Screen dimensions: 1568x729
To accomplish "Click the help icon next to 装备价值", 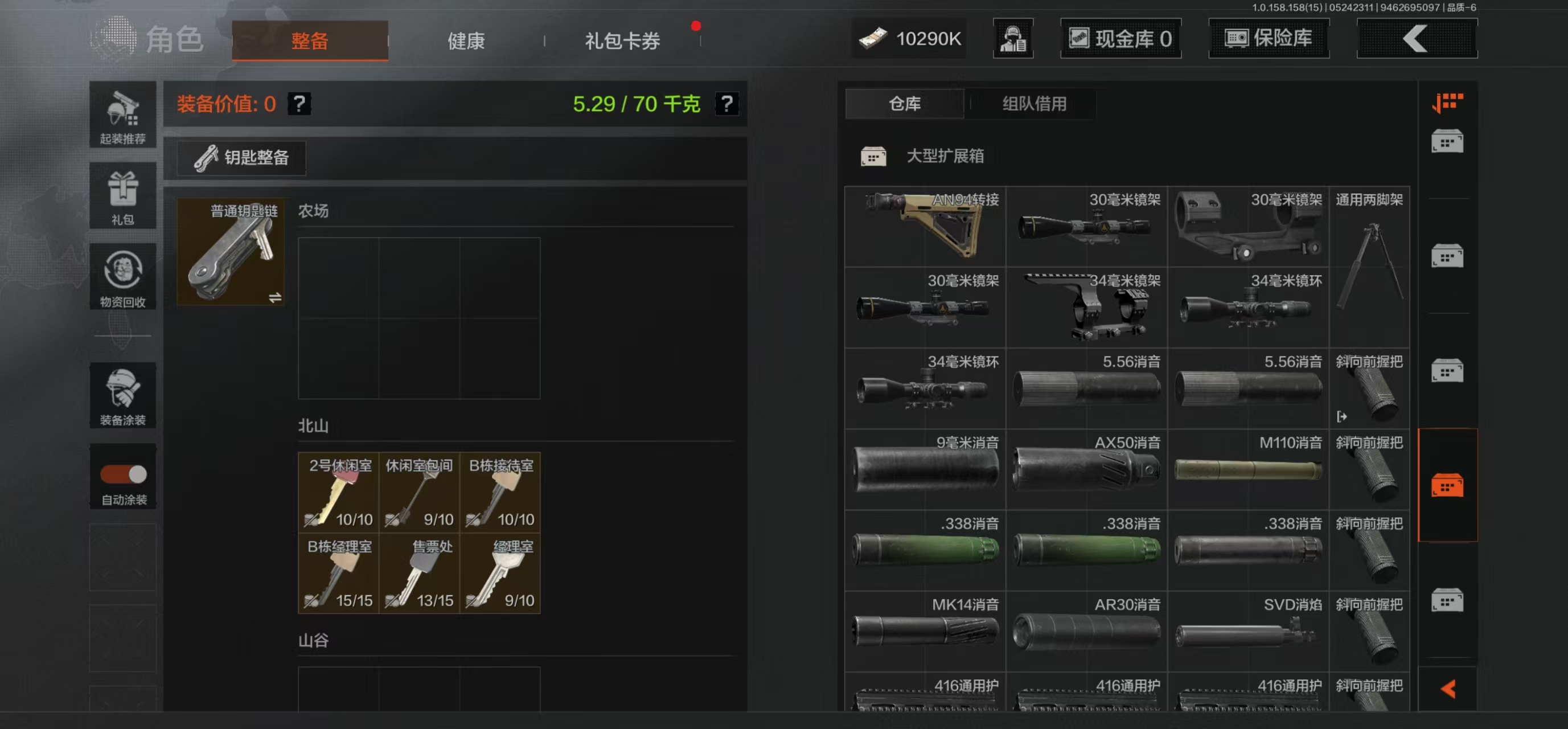I will point(299,104).
